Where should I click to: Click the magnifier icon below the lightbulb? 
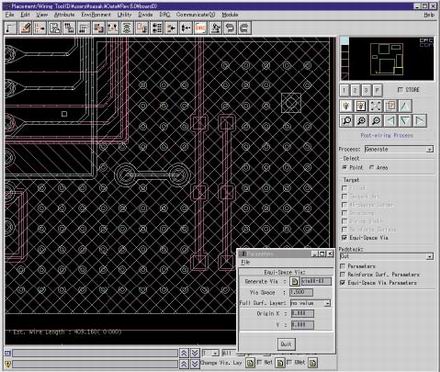point(346,120)
